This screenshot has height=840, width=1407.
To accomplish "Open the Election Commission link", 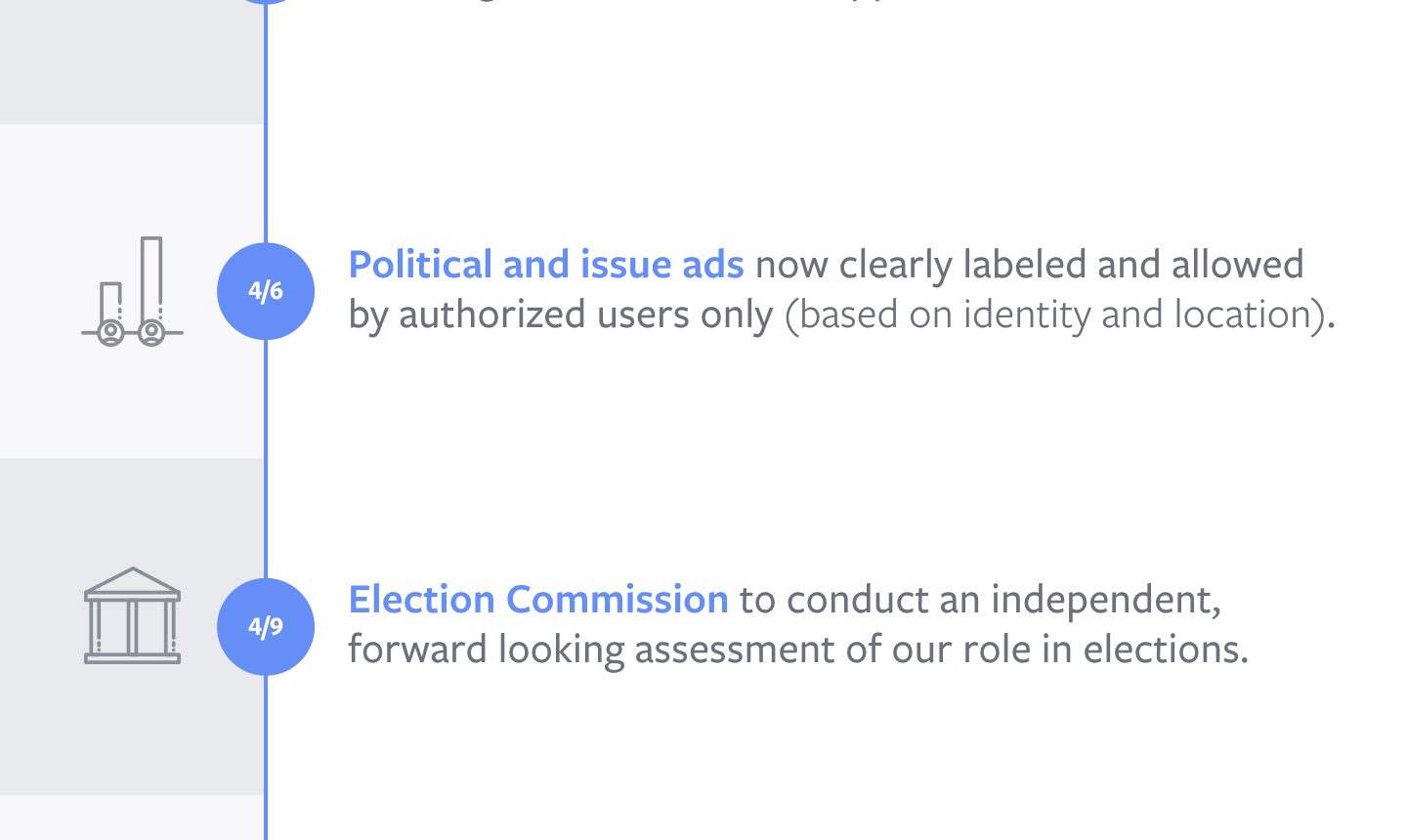I will click(538, 600).
